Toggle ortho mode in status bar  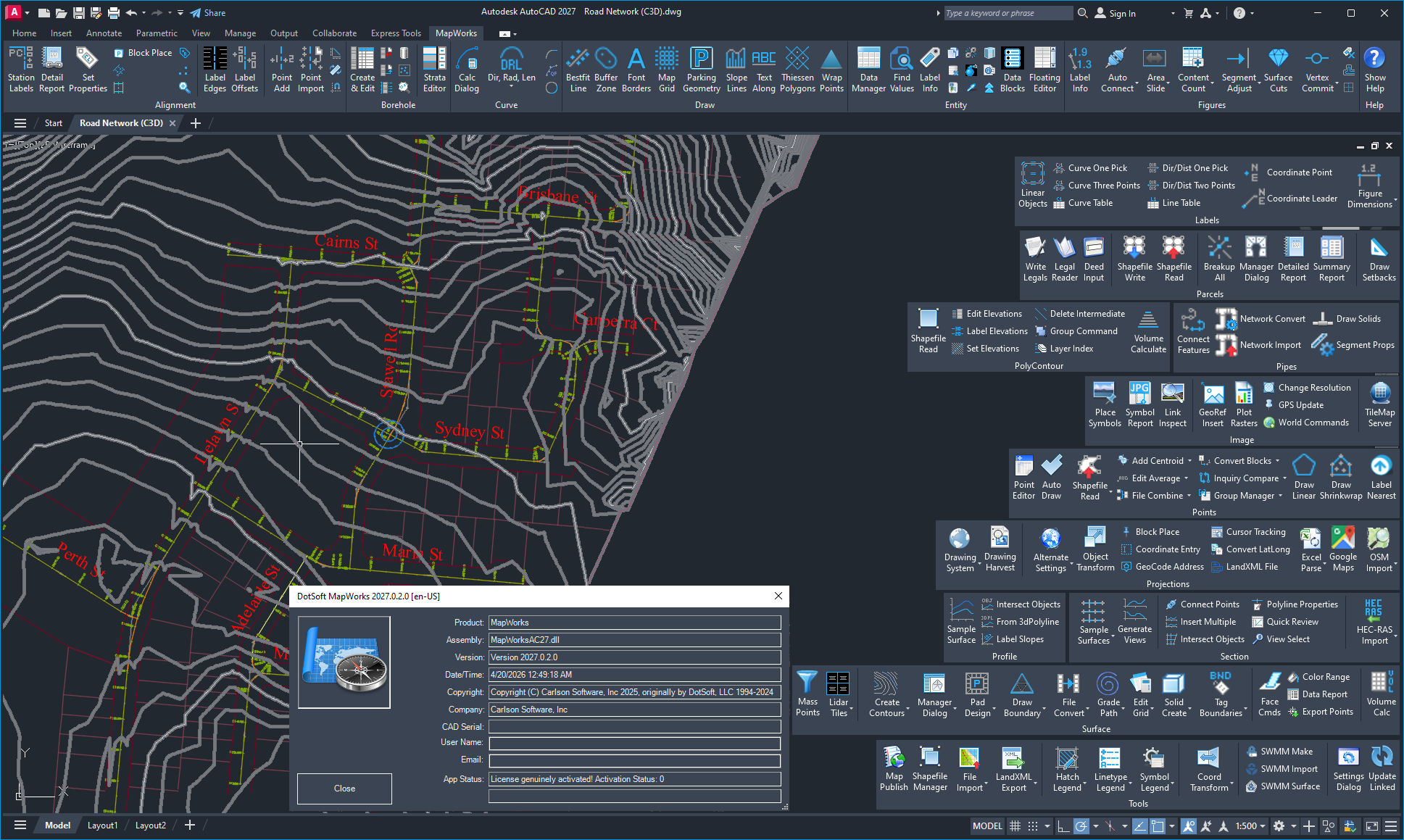point(1063,826)
